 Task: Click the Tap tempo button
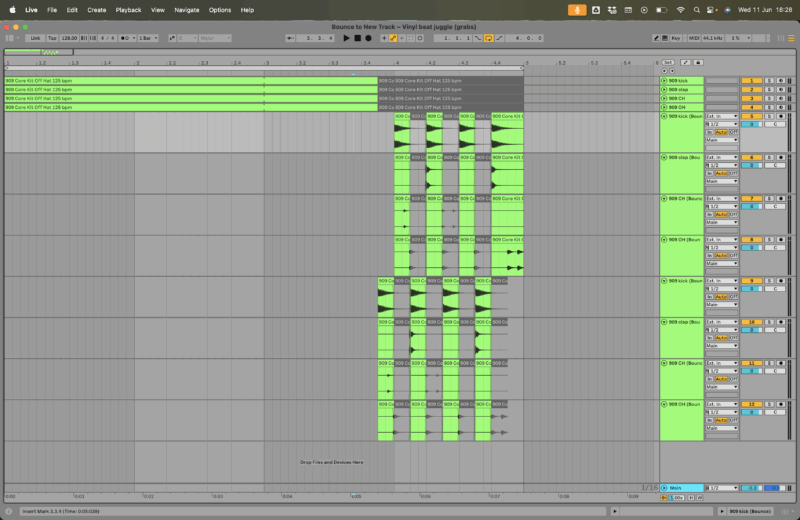52,38
